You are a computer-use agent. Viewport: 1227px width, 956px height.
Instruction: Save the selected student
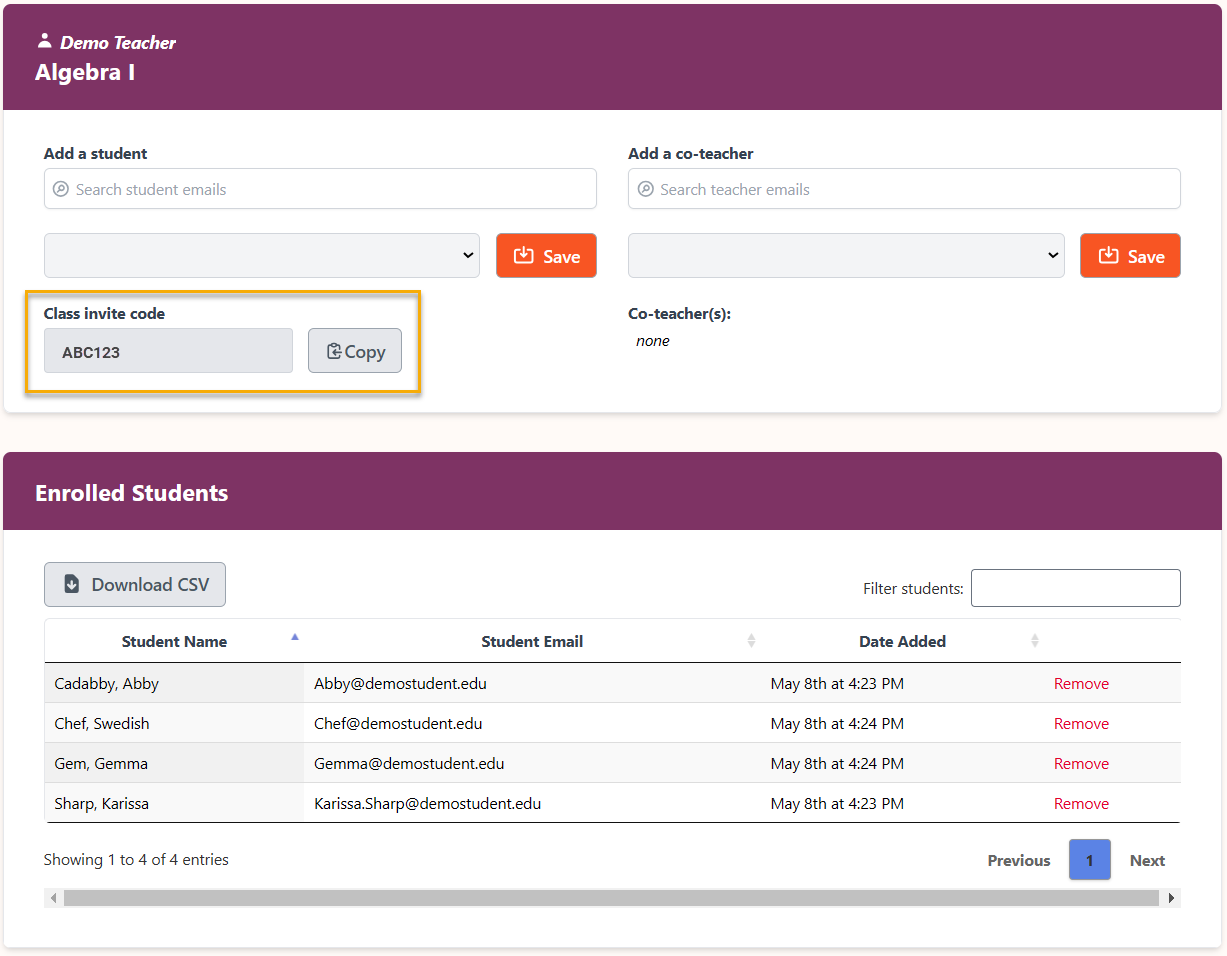(546, 256)
